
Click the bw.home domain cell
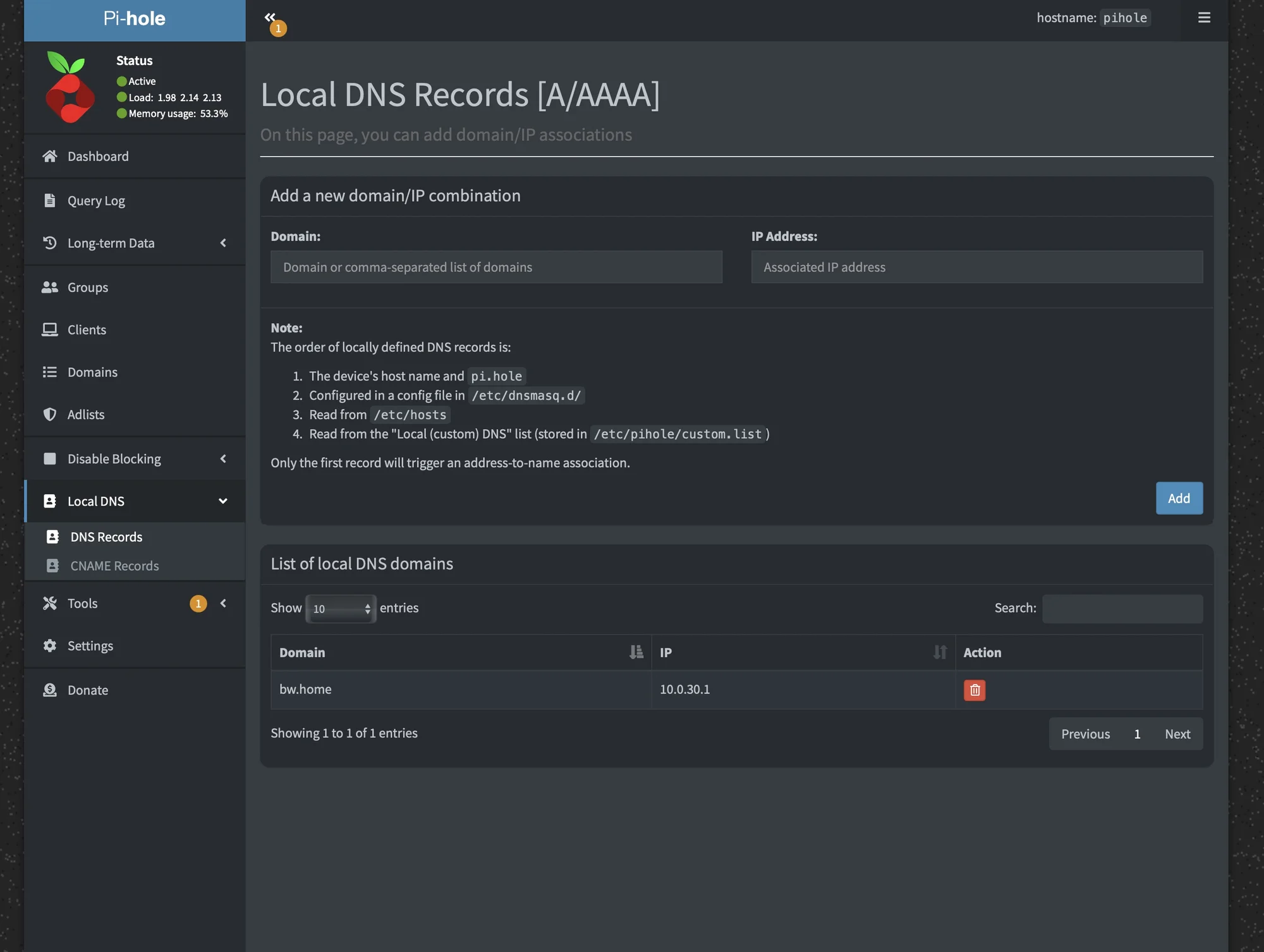click(461, 689)
